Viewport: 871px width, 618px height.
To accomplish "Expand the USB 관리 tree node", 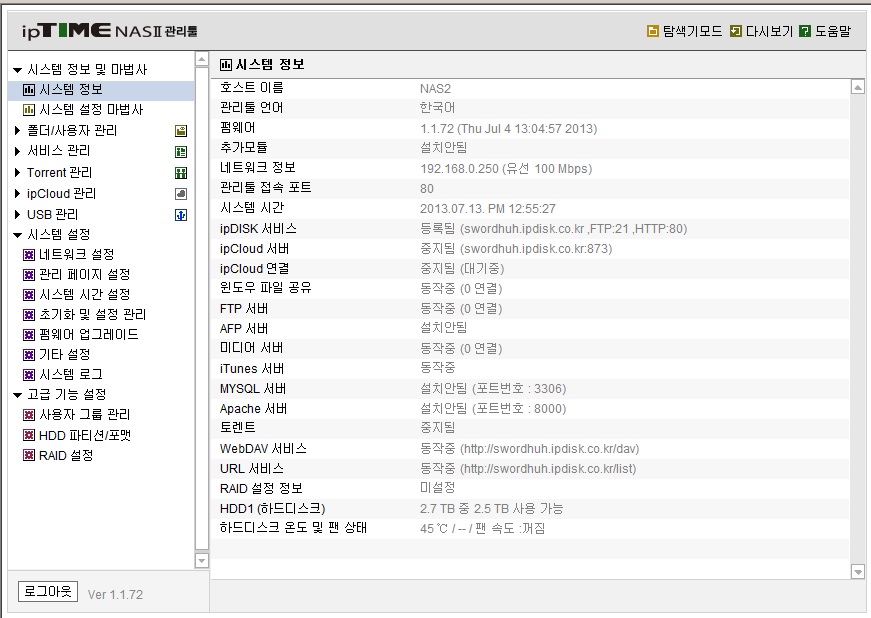I will point(17,214).
